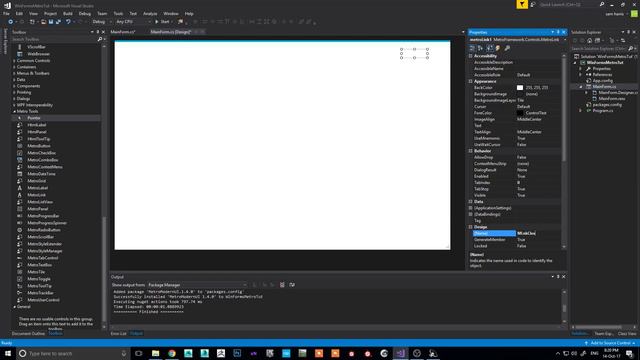This screenshot has width=640, height=360.
Task: Click the Search Toolbox input field
Action: (x=54, y=39)
